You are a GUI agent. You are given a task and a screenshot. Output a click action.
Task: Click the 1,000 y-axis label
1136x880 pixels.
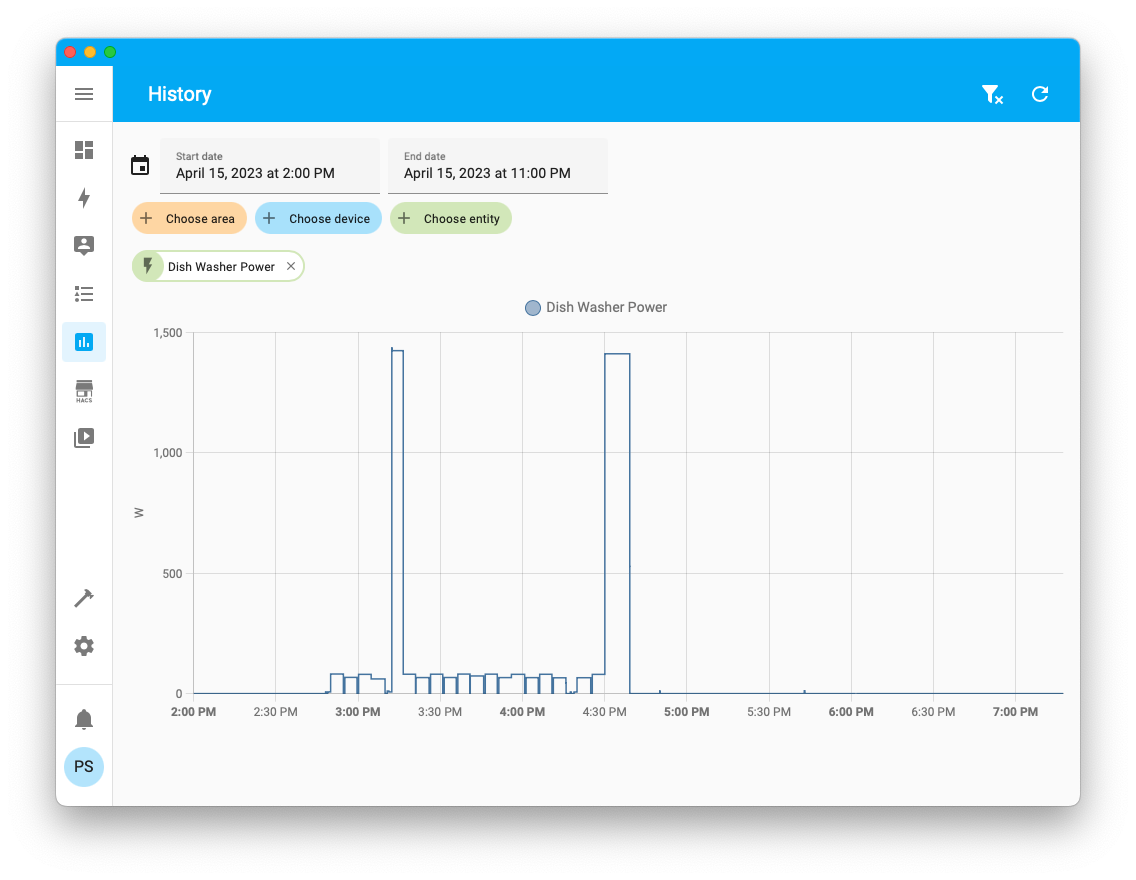click(168, 453)
